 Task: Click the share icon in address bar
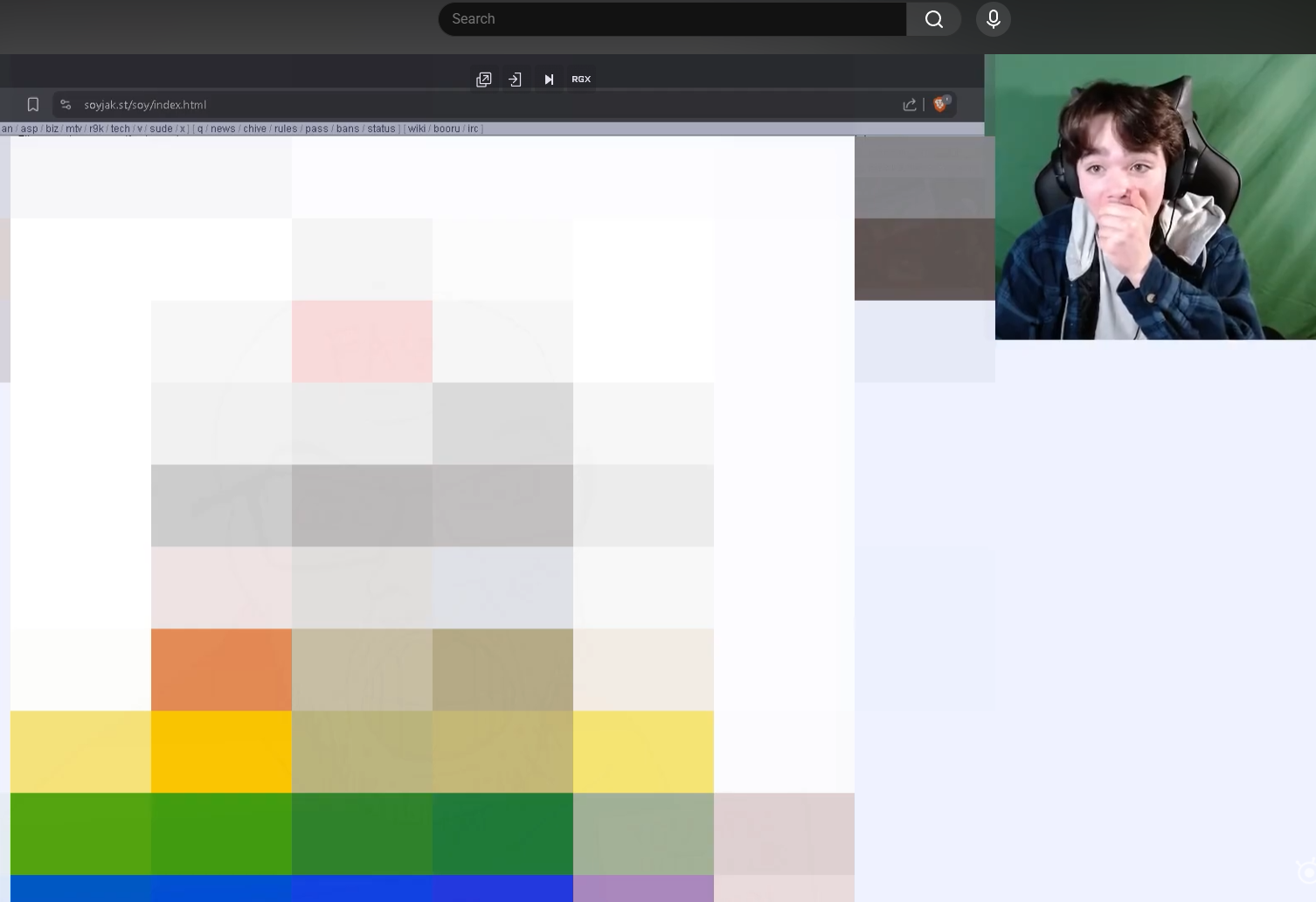[910, 105]
